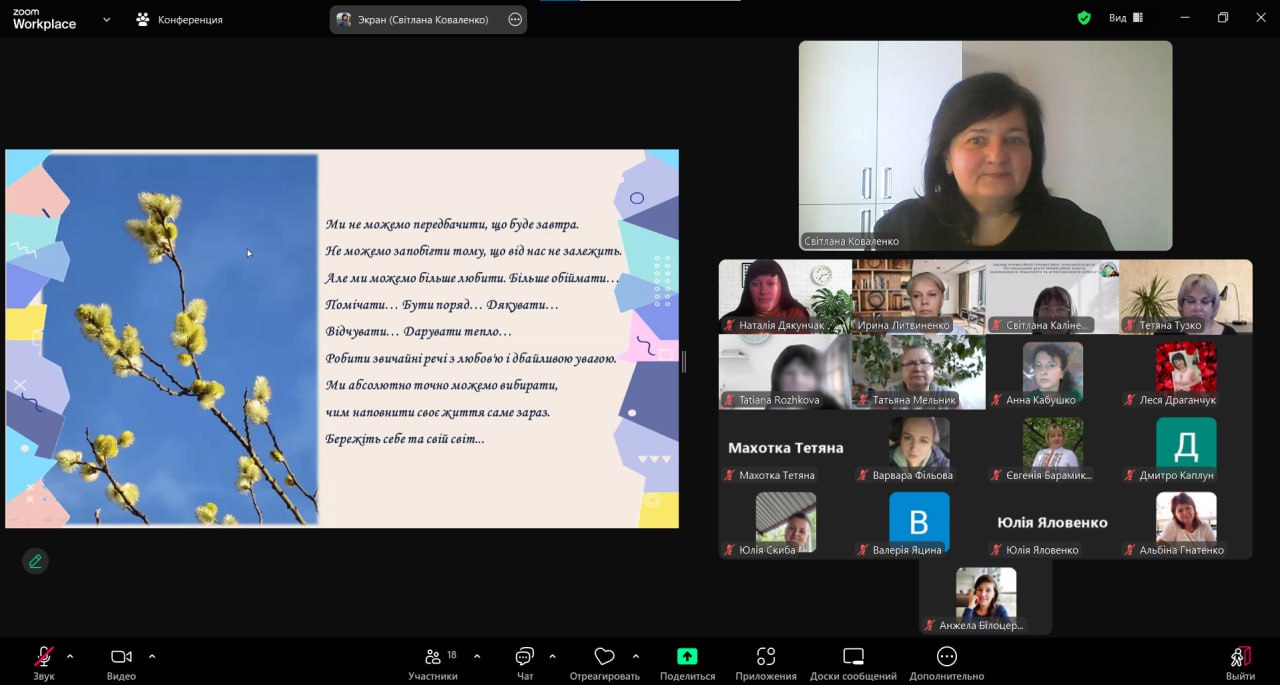This screenshot has width=1280, height=685.
Task: Select Леся Драганчук's participant tile
Action: click(1186, 372)
